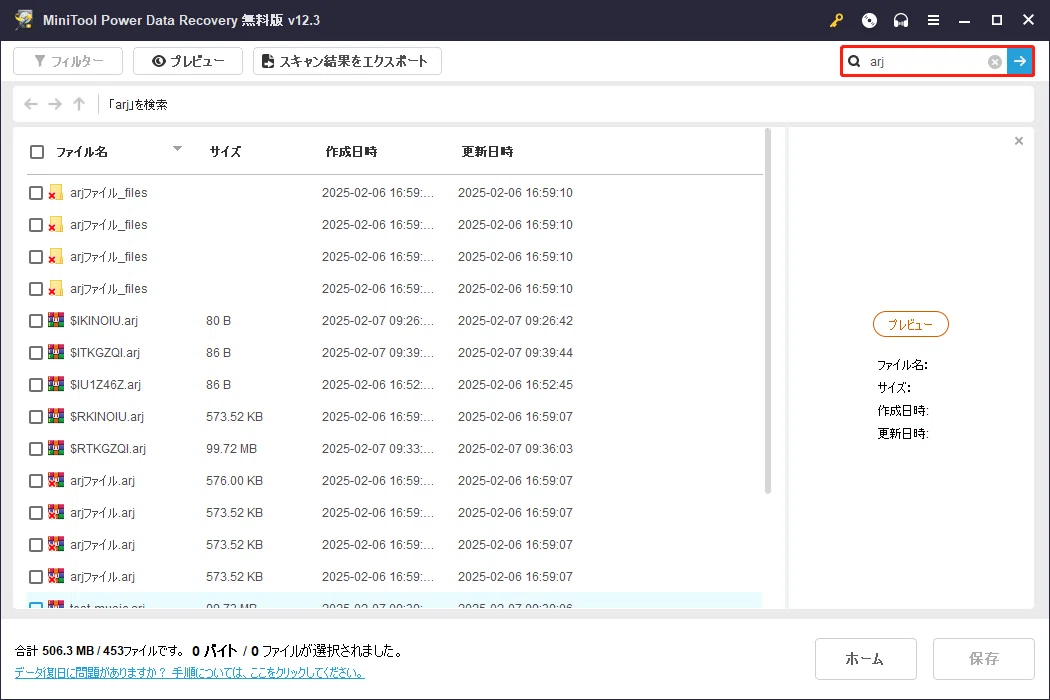The image size is (1050, 700).
Task: Sort by the ファイル名 column header
Action: point(82,152)
